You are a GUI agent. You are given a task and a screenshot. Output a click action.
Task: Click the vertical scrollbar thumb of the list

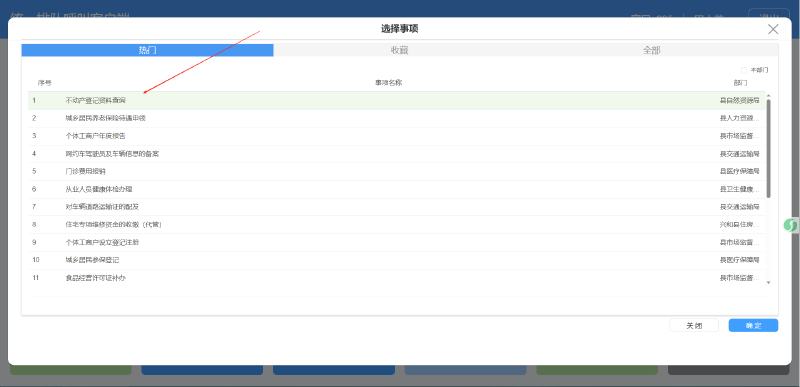click(x=768, y=148)
